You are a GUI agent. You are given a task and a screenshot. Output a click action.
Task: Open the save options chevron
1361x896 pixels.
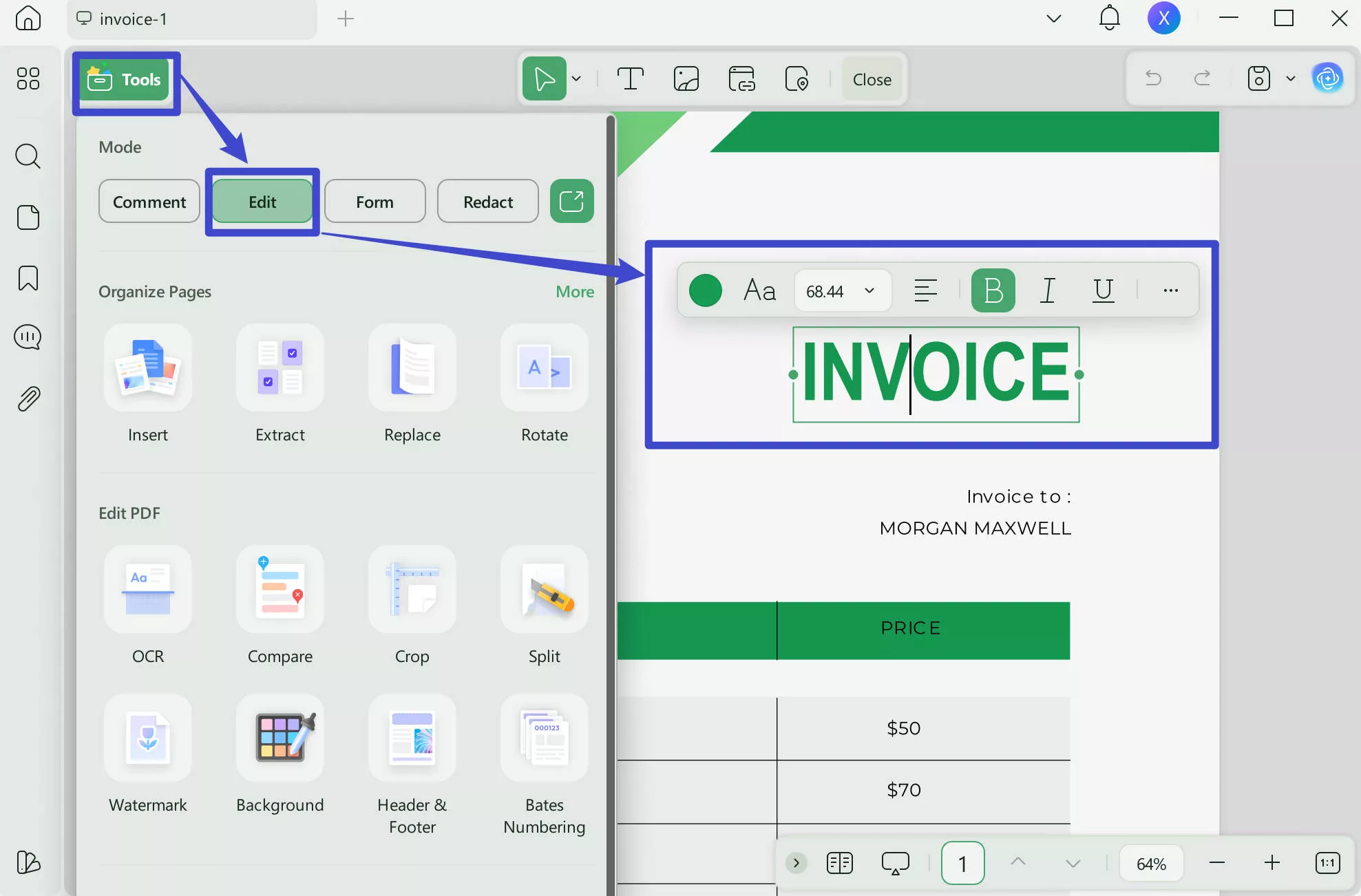pos(1291,78)
